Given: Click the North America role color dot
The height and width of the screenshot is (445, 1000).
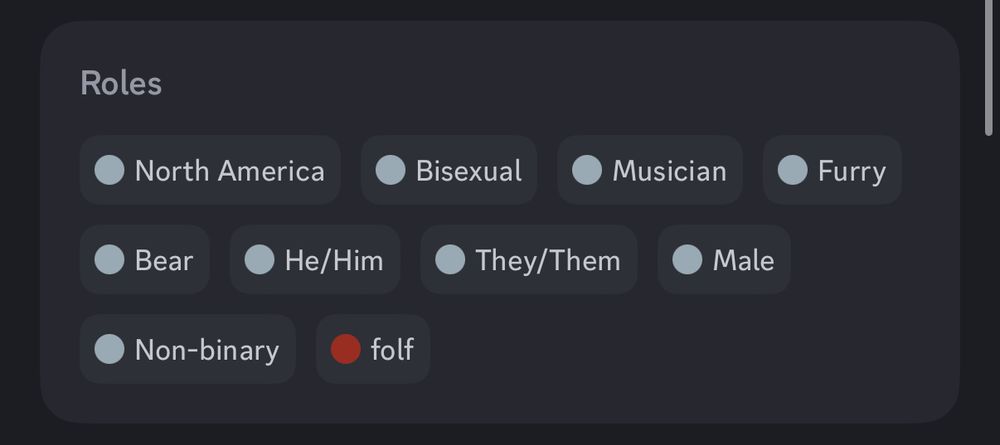Looking at the screenshot, I should tap(109, 170).
